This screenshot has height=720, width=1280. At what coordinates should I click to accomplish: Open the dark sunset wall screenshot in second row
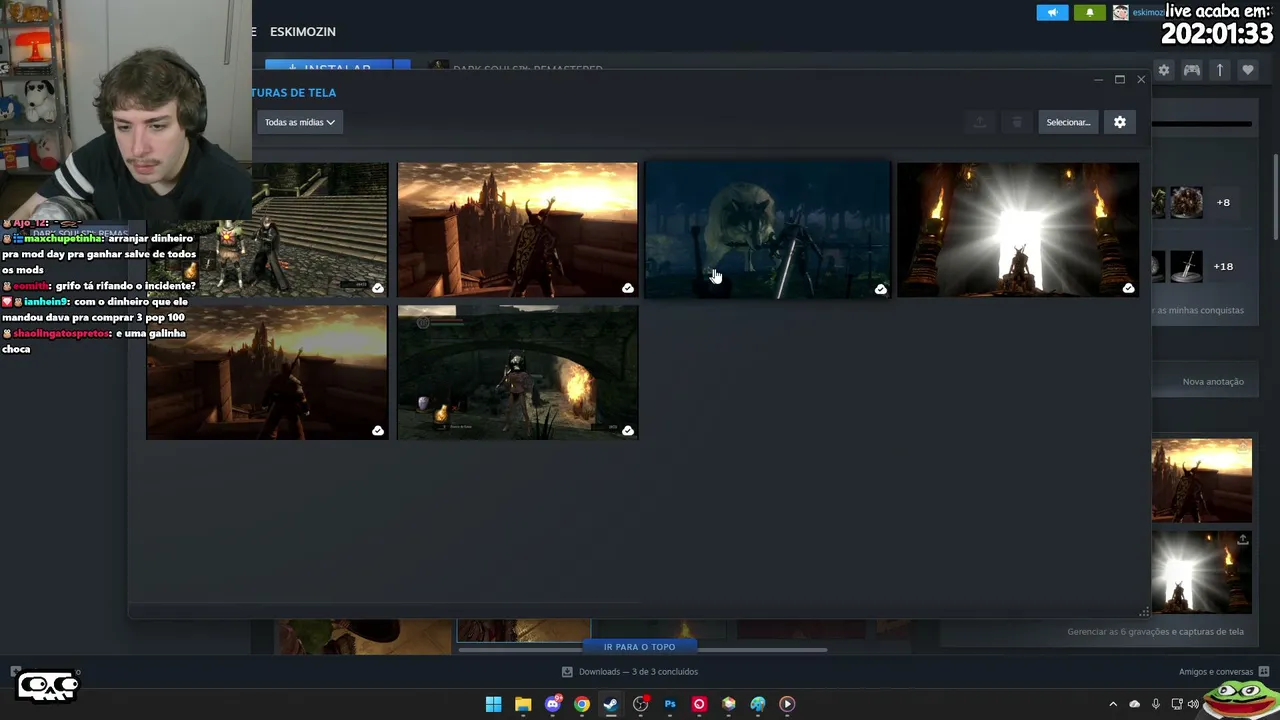click(267, 372)
